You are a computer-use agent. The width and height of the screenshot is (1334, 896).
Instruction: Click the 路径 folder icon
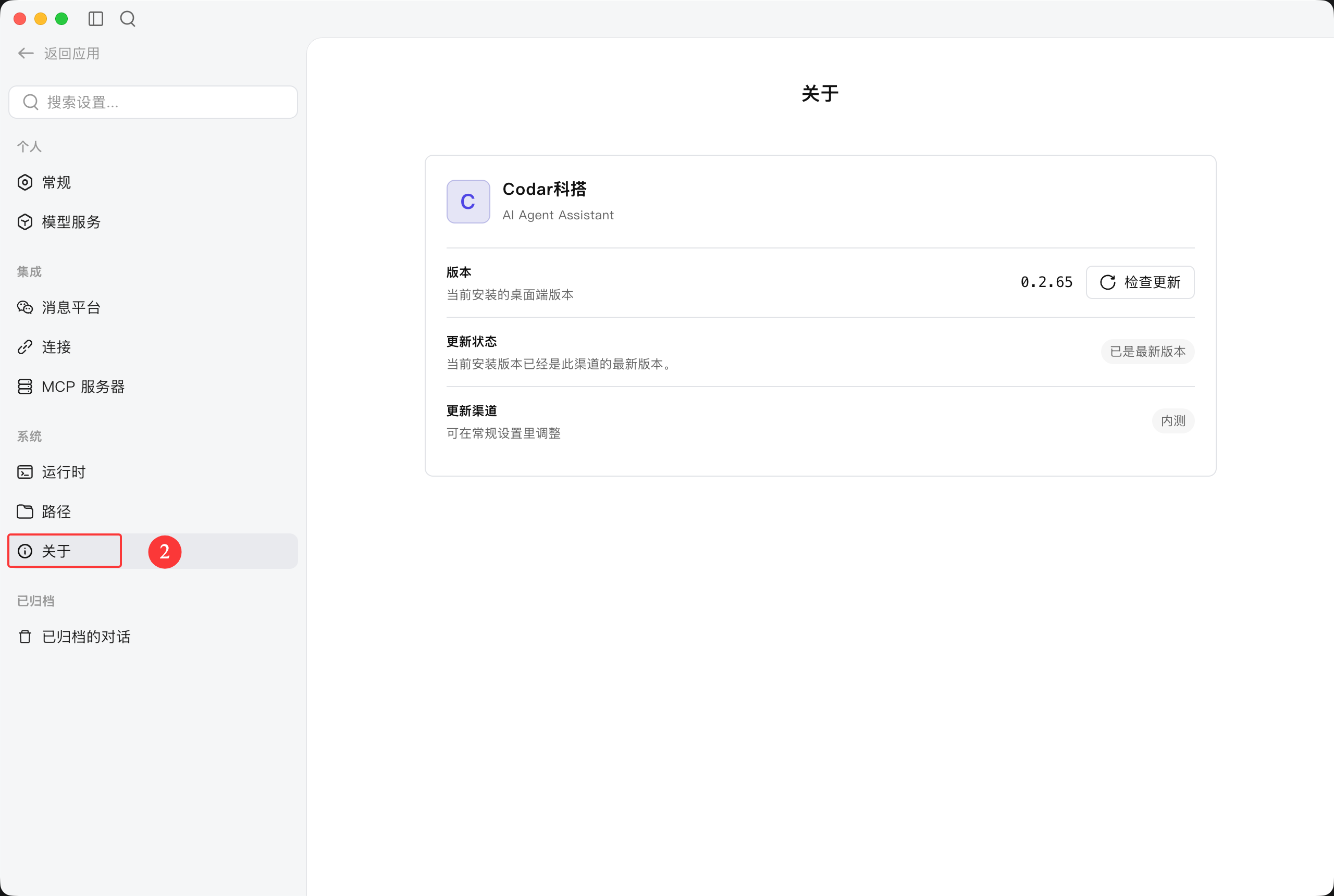coord(25,512)
